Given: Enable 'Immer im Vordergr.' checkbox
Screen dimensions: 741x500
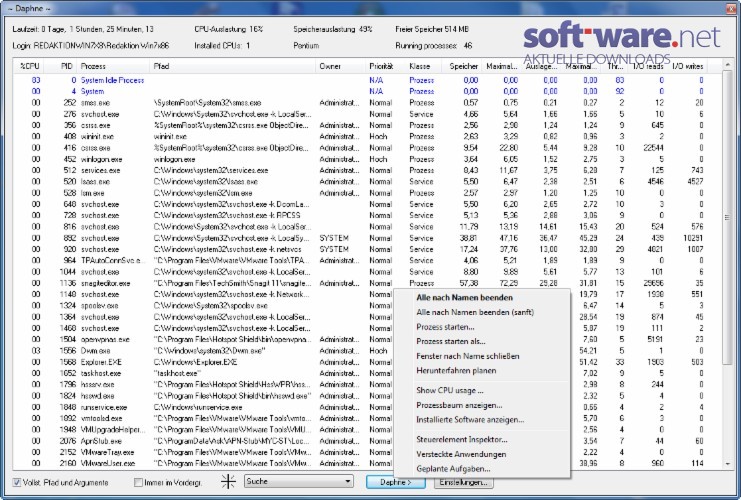Looking at the screenshot, I should coord(138,483).
